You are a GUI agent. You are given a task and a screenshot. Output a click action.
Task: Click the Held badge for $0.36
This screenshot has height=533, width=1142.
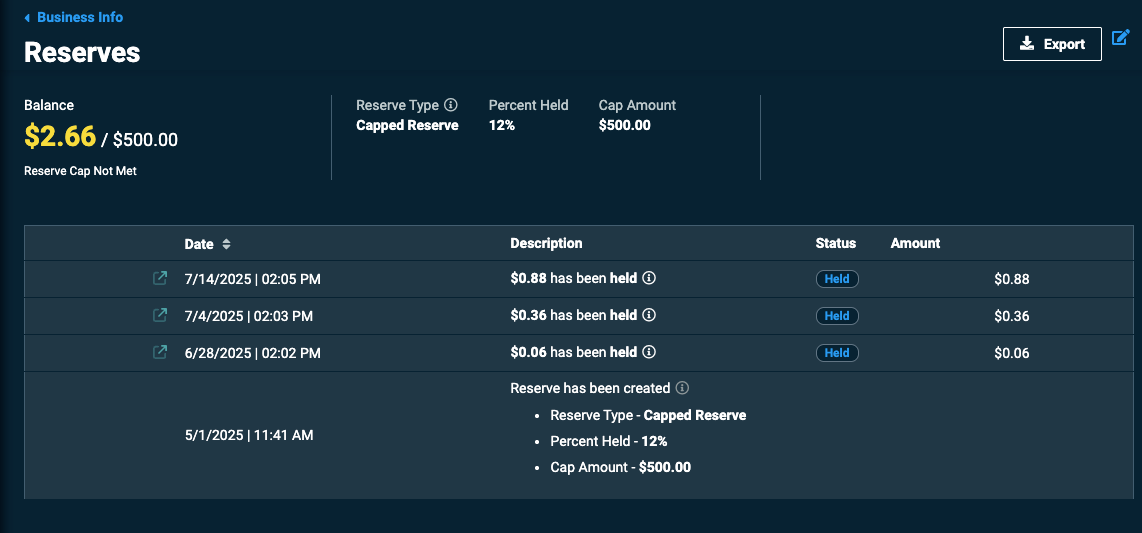(x=837, y=316)
